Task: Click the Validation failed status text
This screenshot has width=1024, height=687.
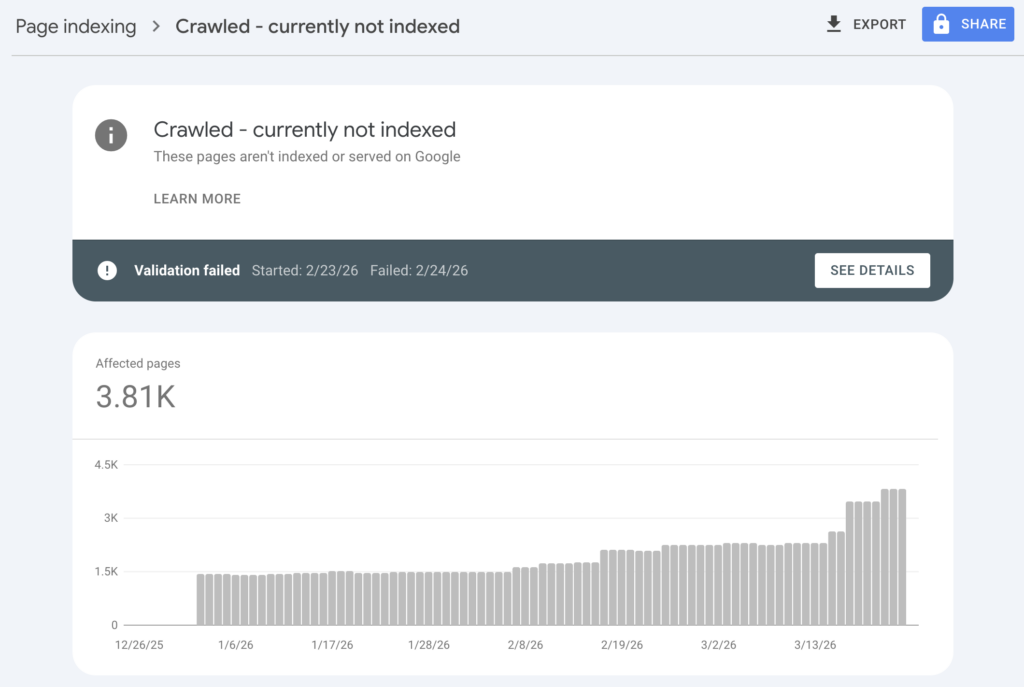Action: 187,270
